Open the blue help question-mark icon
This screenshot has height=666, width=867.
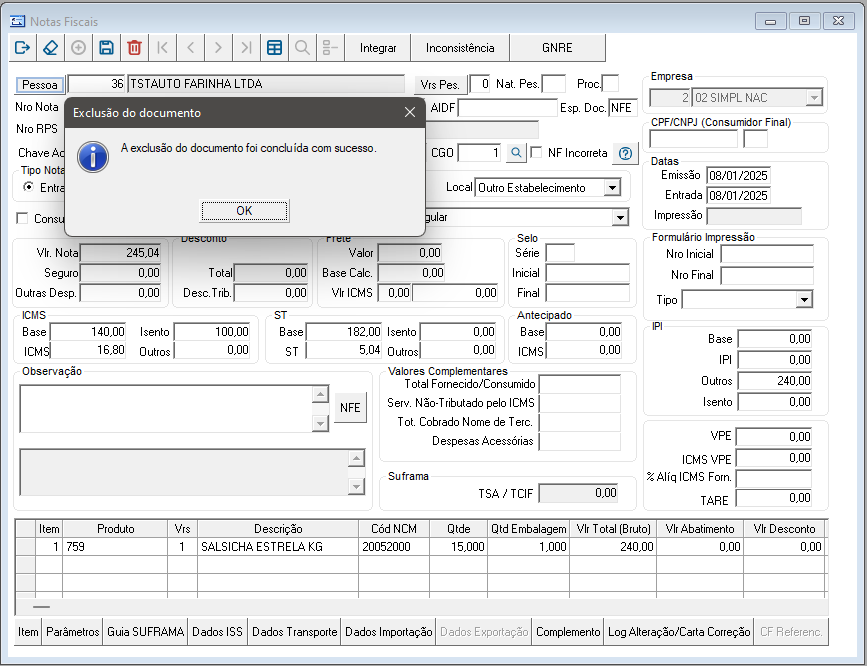(x=625, y=153)
